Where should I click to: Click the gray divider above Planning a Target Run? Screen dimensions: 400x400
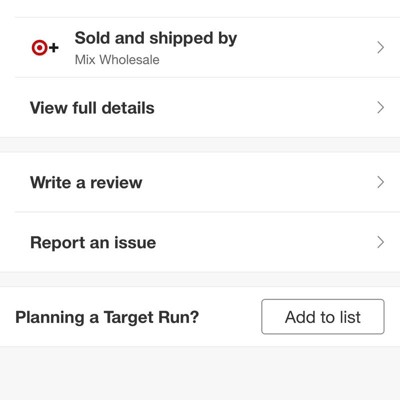200,280
